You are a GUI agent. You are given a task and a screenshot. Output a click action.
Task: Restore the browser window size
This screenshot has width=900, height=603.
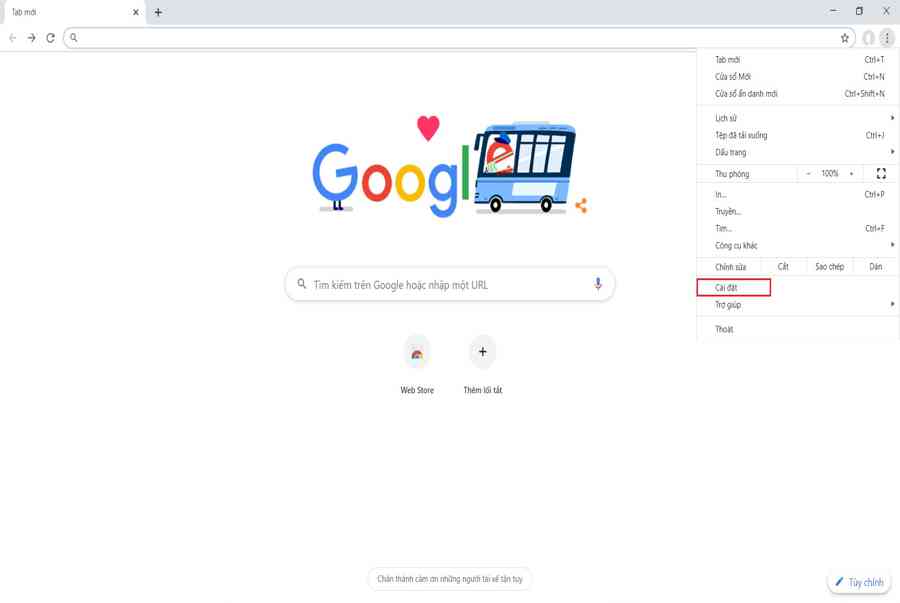pos(859,11)
